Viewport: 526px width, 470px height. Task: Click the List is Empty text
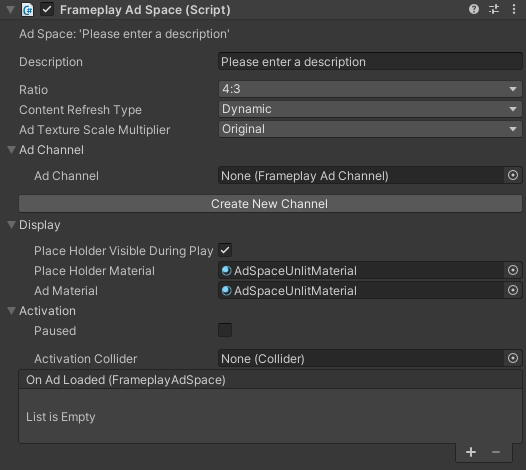point(61,417)
